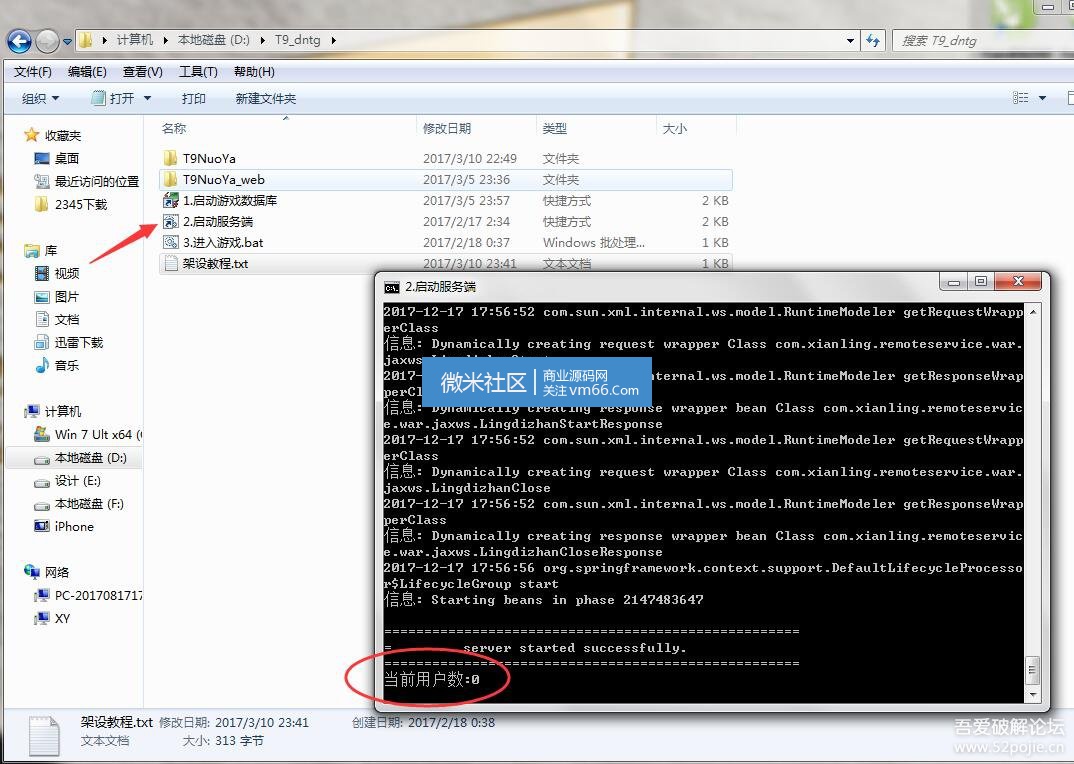Viewport: 1074px width, 764px height.
Task: Click the 新建文件夹 button
Action: [x=266, y=98]
